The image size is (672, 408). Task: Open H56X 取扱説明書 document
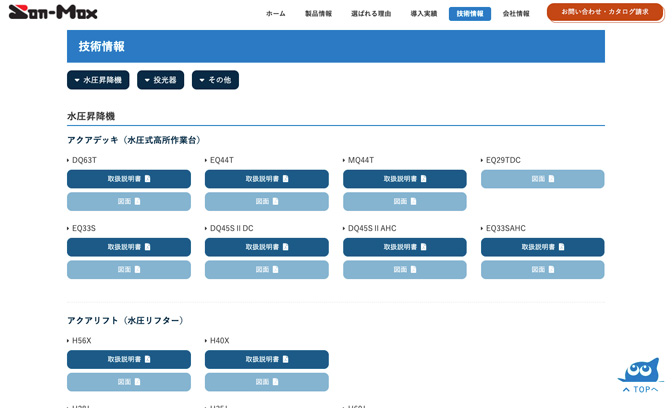pyautogui.click(x=129, y=360)
